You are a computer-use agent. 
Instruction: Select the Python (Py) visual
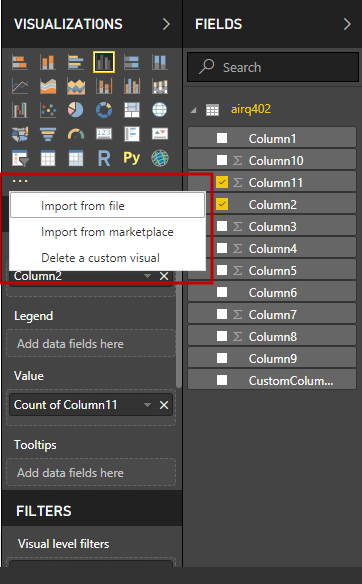[131, 158]
